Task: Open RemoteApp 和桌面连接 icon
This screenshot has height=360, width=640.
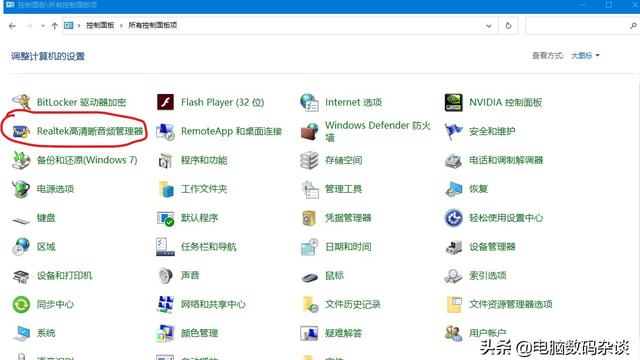Action: tap(165, 131)
